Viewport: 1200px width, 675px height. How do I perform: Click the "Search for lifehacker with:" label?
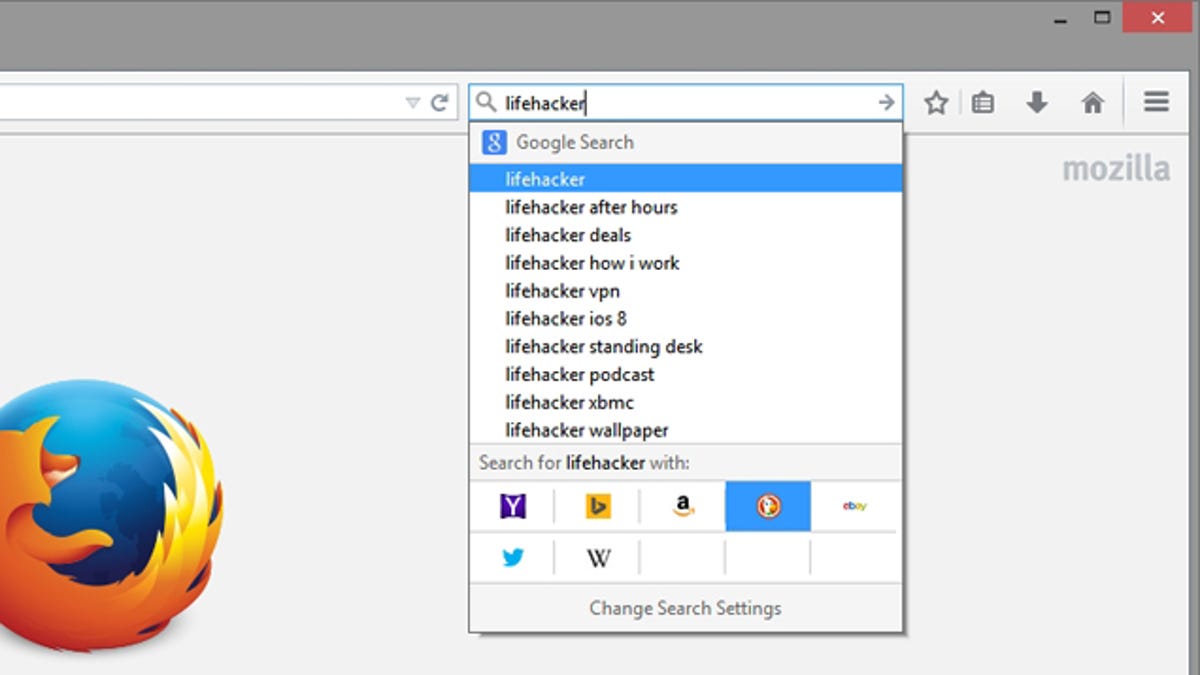pos(584,463)
